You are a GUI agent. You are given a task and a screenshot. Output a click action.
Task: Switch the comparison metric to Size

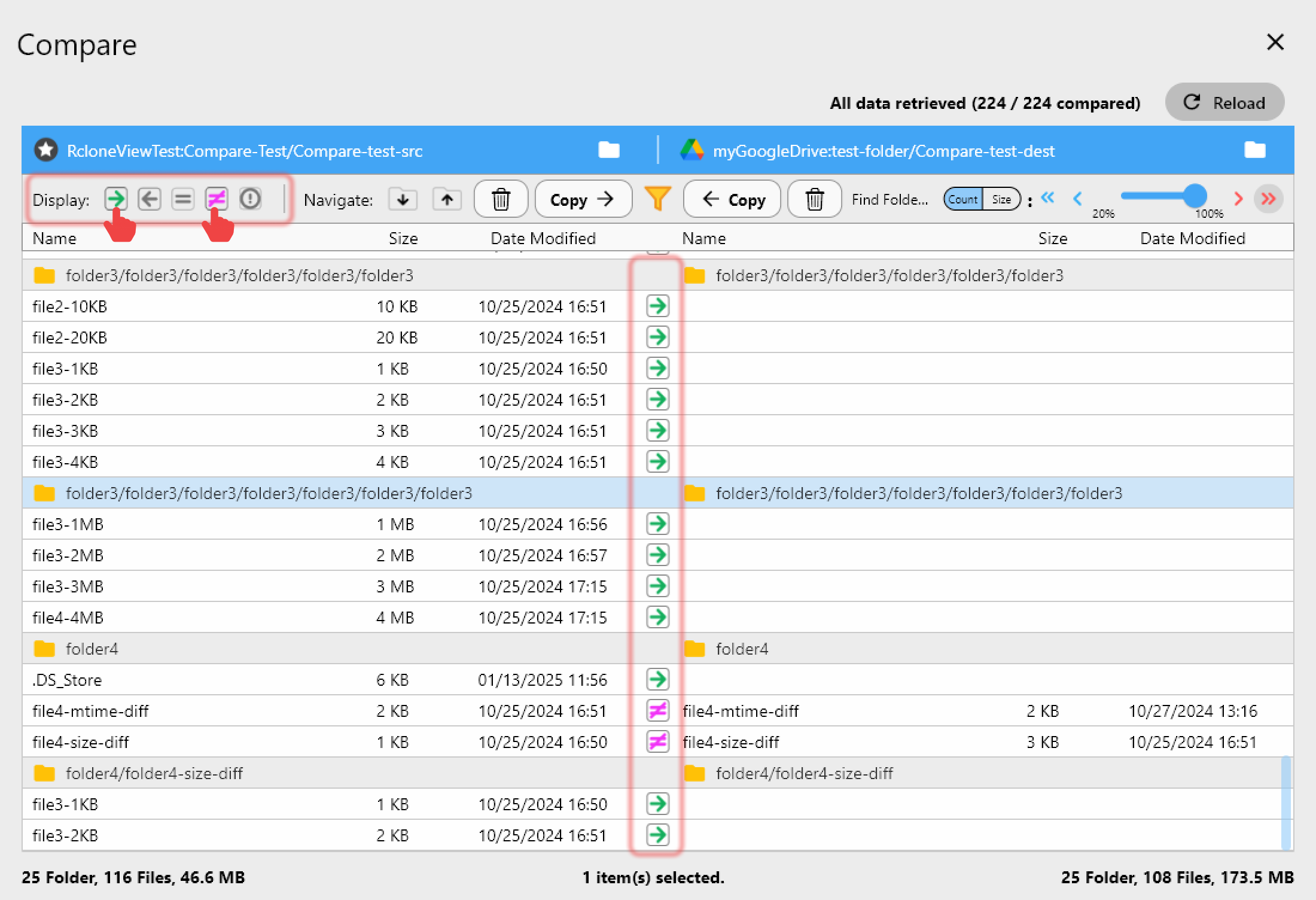pos(1003,199)
